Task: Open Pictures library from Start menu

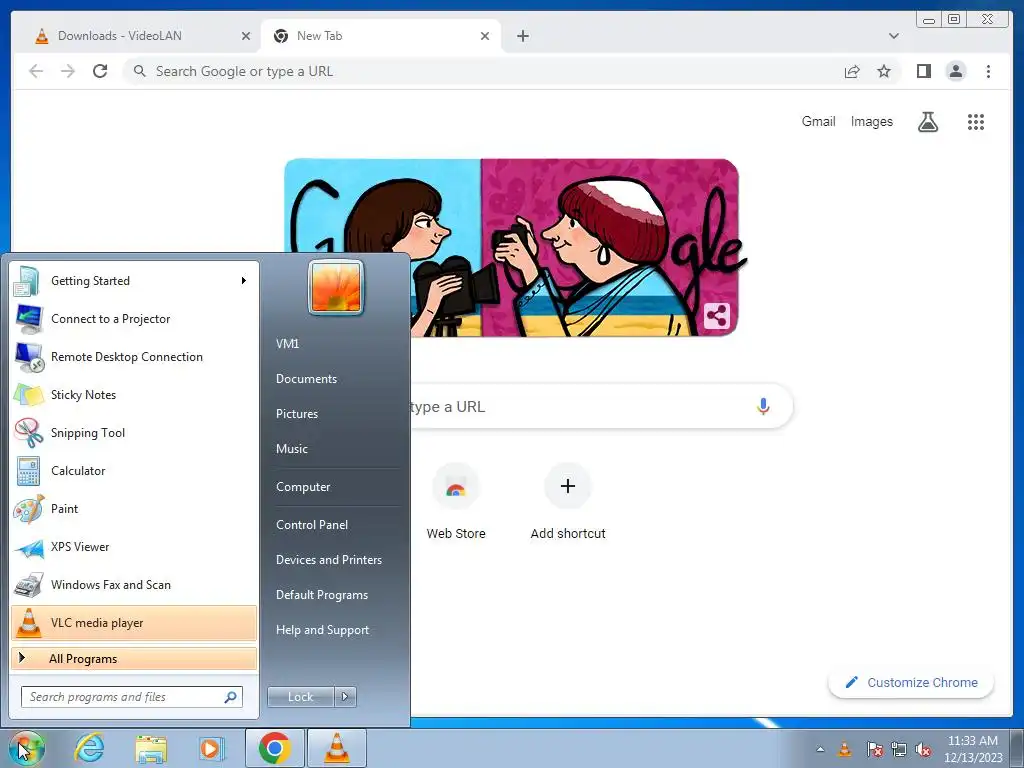Action: pos(297,414)
